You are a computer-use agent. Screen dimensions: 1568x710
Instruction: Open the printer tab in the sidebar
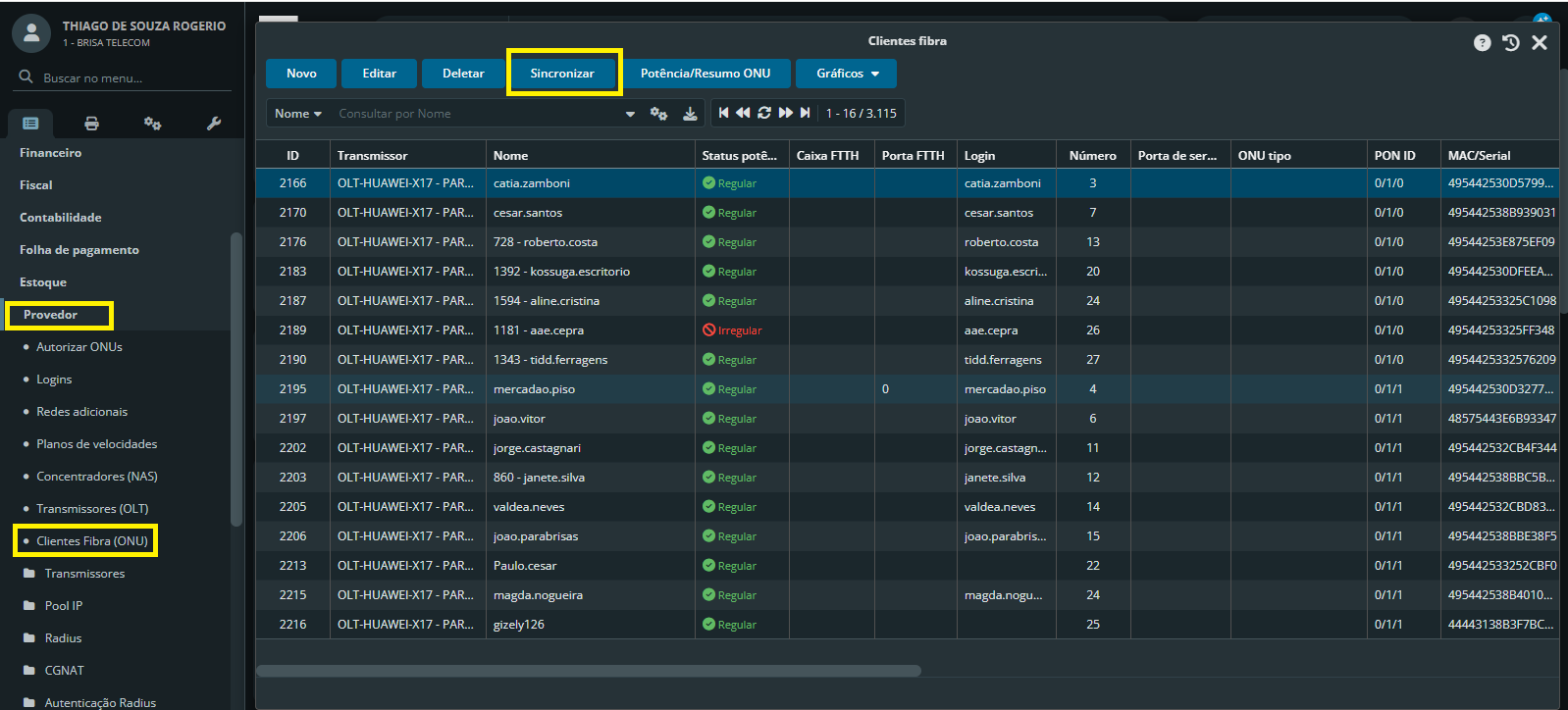[91, 124]
